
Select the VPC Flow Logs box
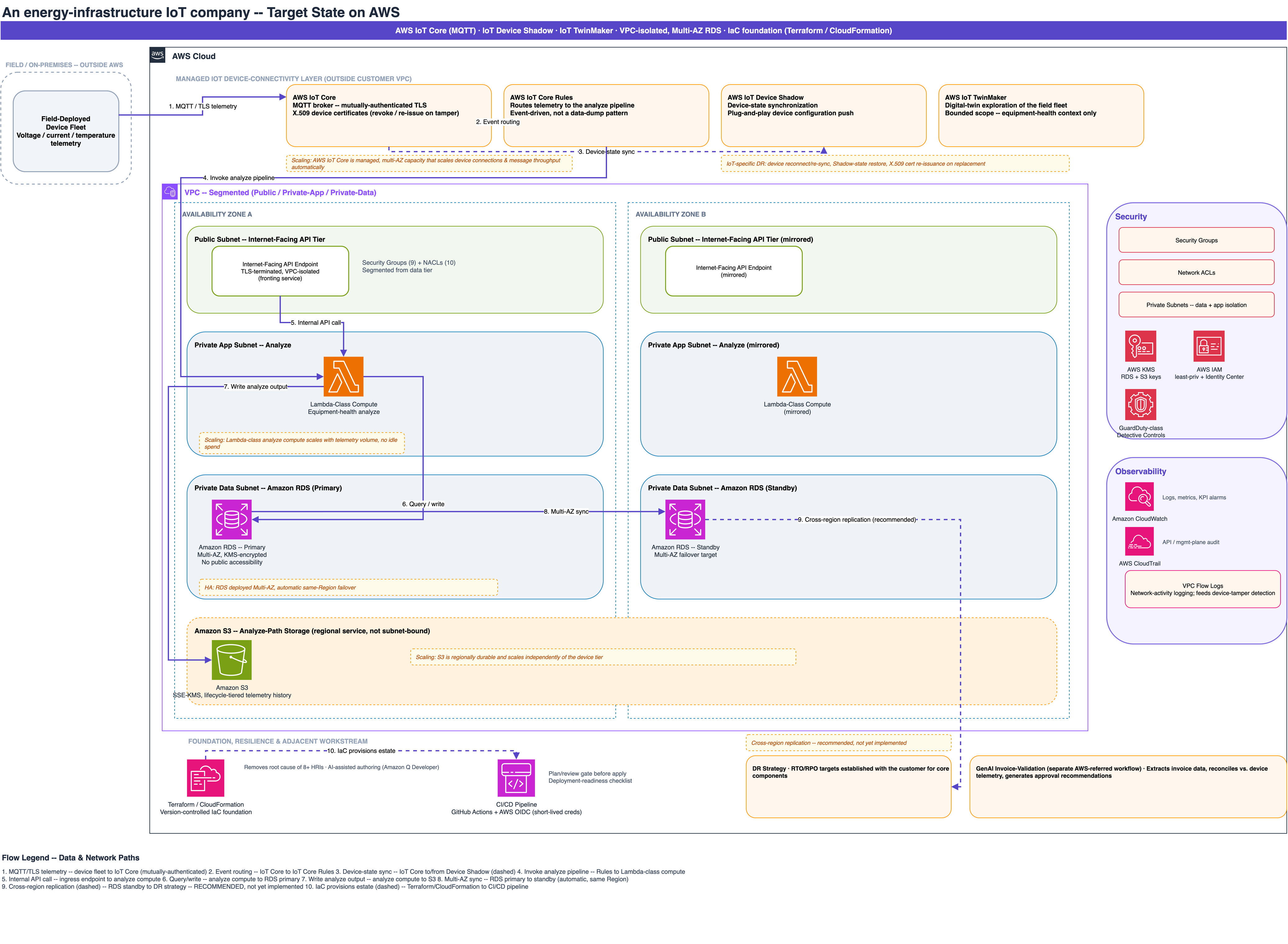tap(1202, 589)
